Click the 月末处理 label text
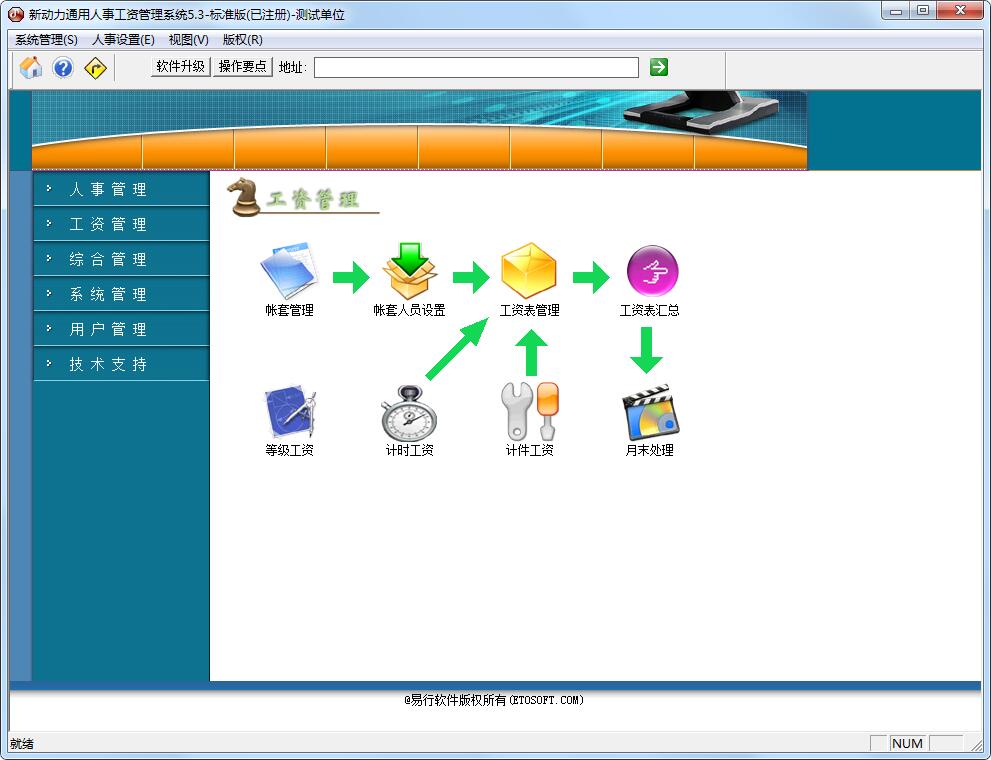991x760 pixels. click(x=650, y=450)
